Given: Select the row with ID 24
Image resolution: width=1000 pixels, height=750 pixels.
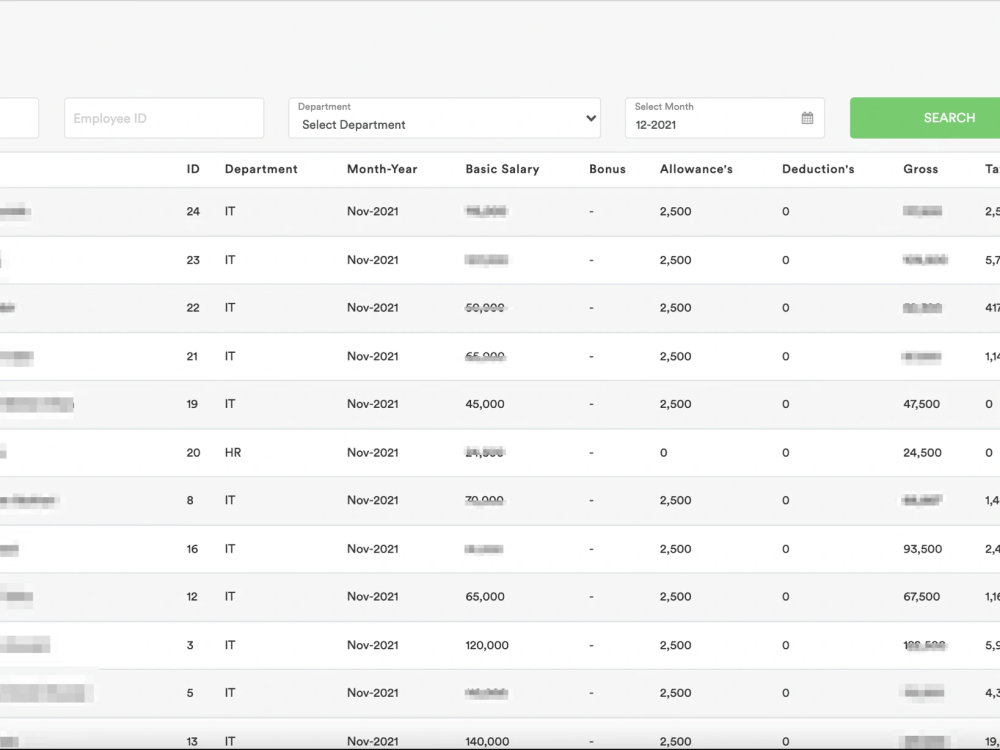Looking at the screenshot, I should point(500,212).
